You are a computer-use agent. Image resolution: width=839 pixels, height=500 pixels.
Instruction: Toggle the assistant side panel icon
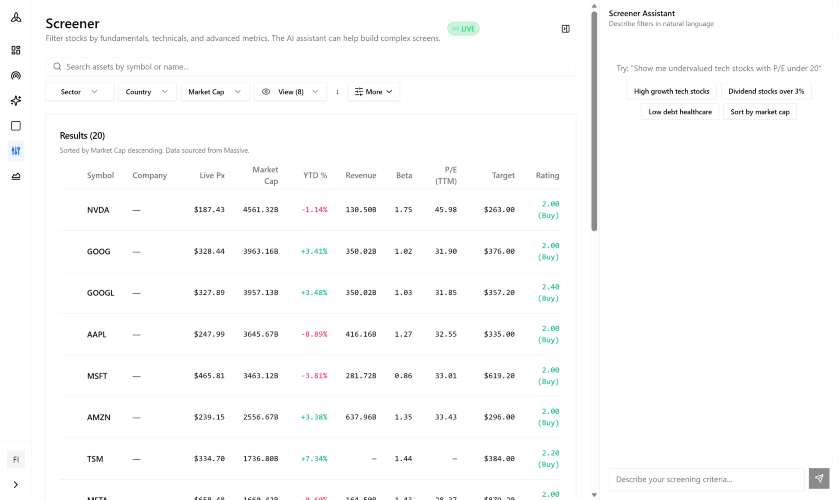tap(566, 29)
